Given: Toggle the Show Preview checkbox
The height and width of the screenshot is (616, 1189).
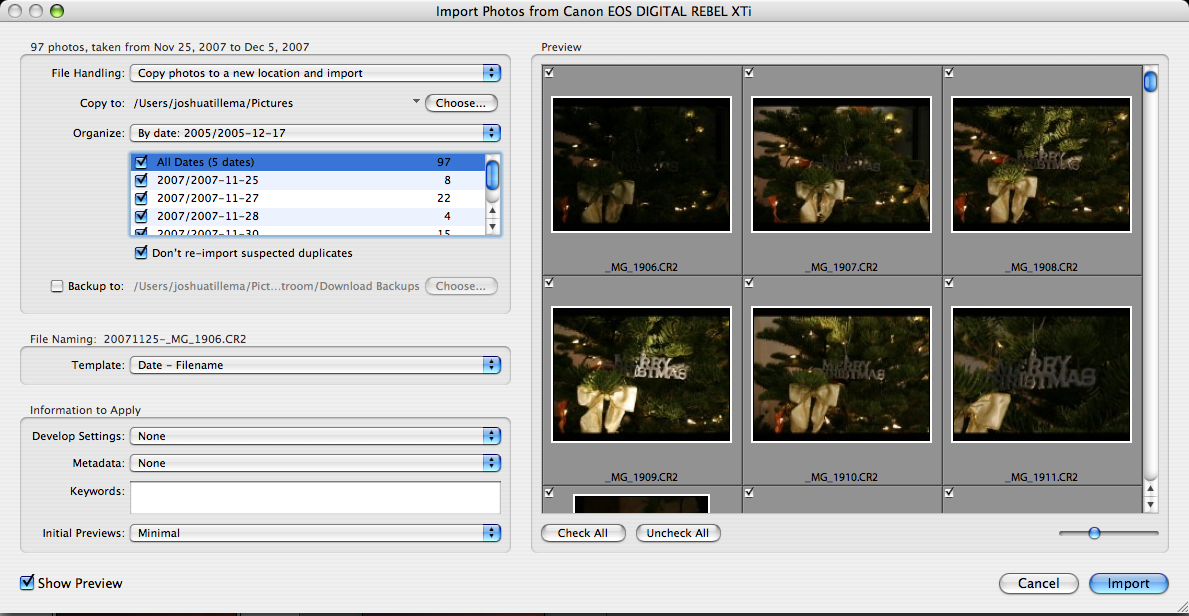Looking at the screenshot, I should point(27,583).
